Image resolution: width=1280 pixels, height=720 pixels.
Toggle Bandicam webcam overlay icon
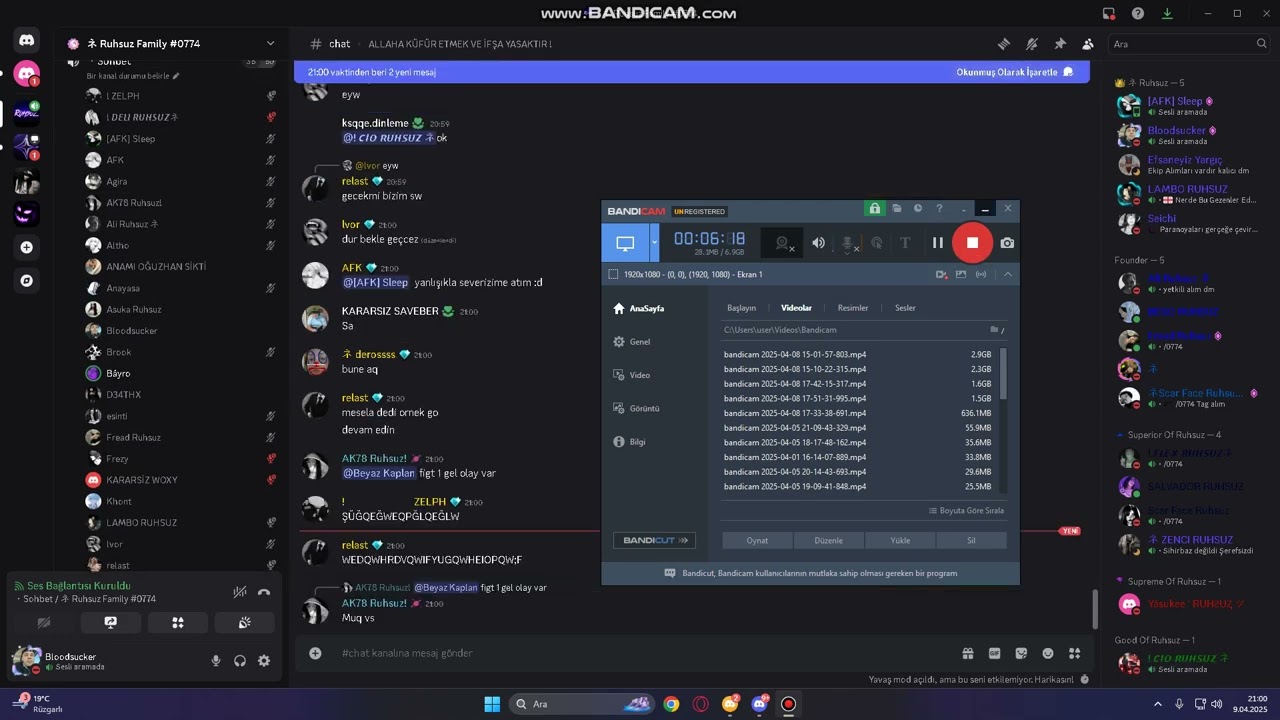click(783, 243)
